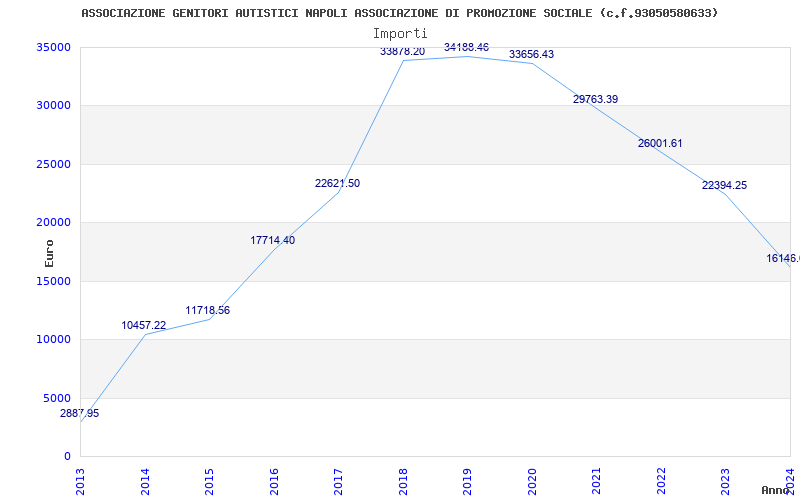Click the 2015 x-axis year label

pos(209,481)
